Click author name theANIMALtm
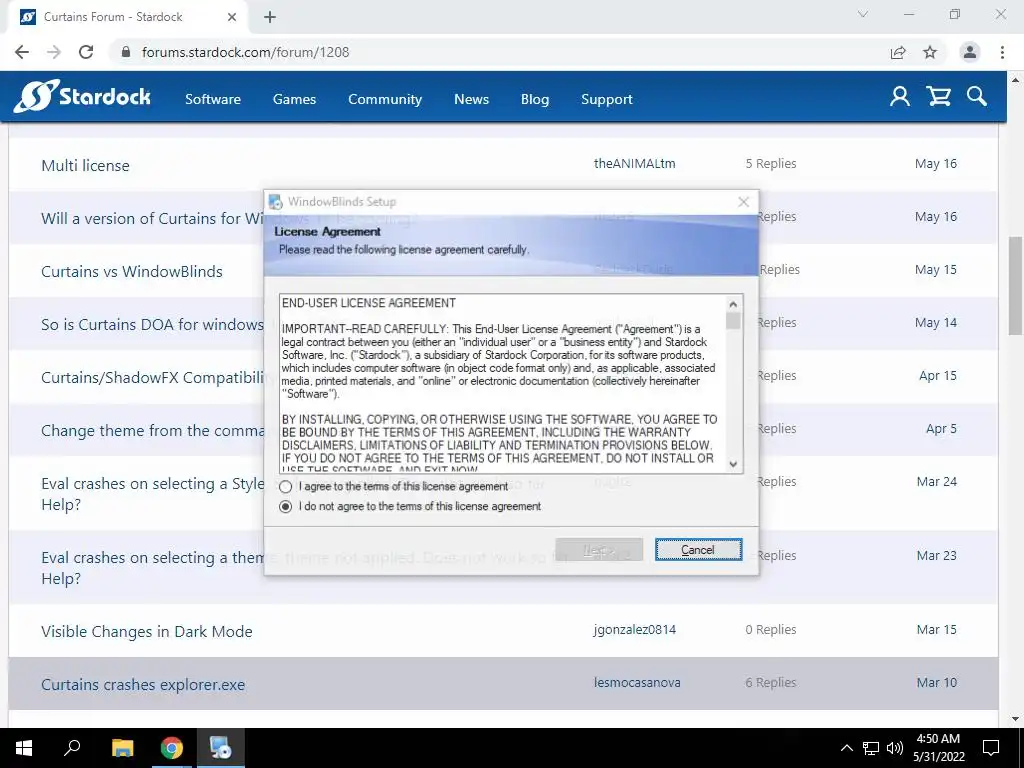This screenshot has height=768, width=1024. (635, 163)
